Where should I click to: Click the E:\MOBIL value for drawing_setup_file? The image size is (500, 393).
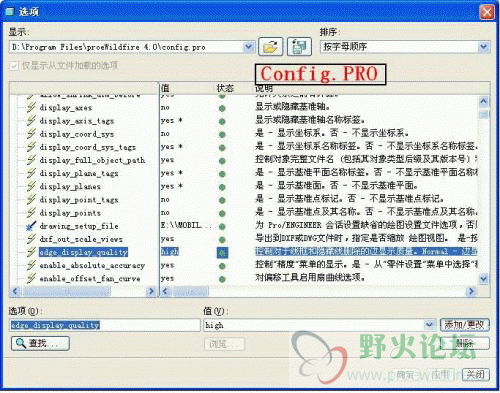[x=186, y=225]
